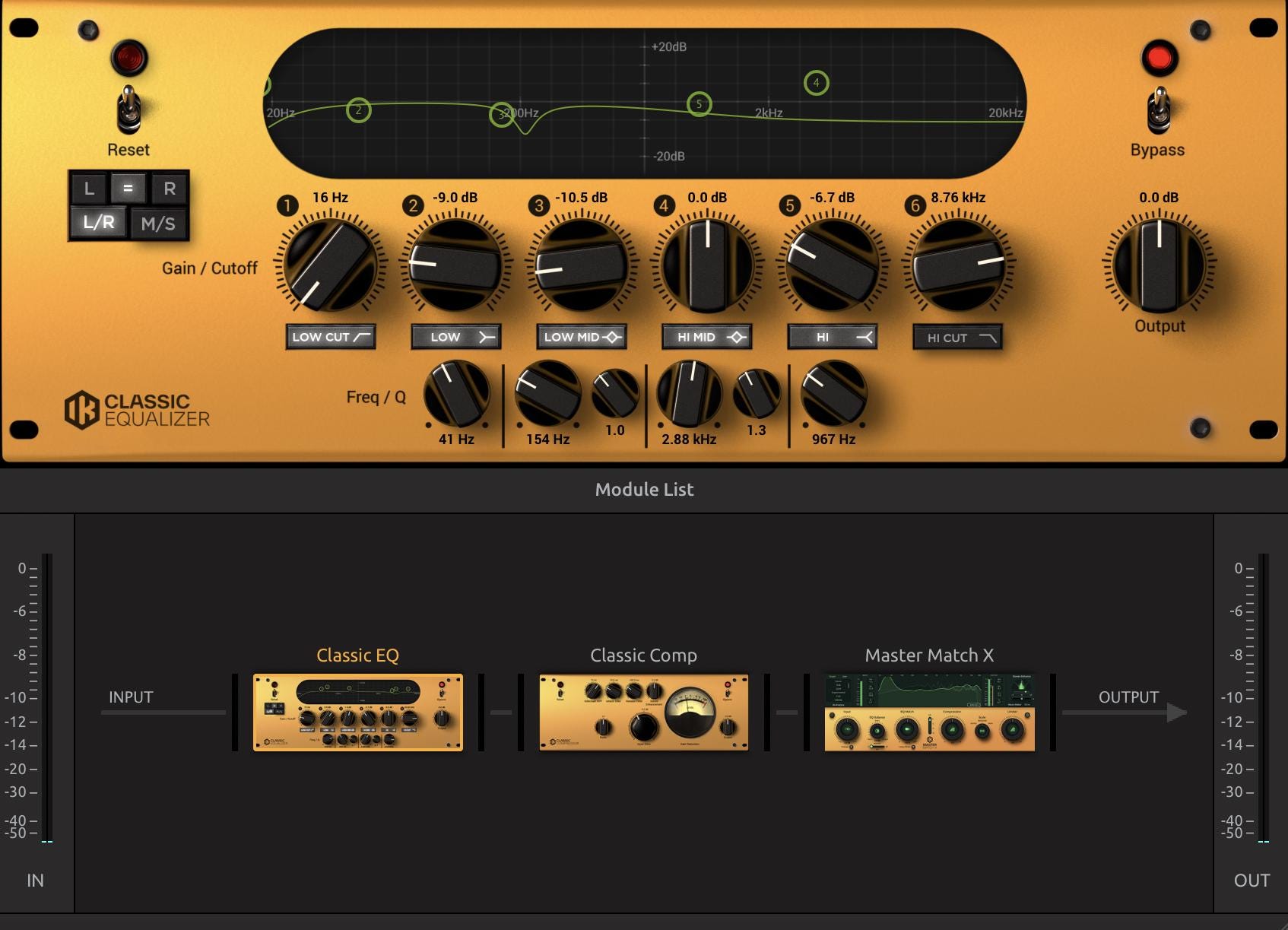
Task: Click the IN level meter
Action: pos(46,697)
